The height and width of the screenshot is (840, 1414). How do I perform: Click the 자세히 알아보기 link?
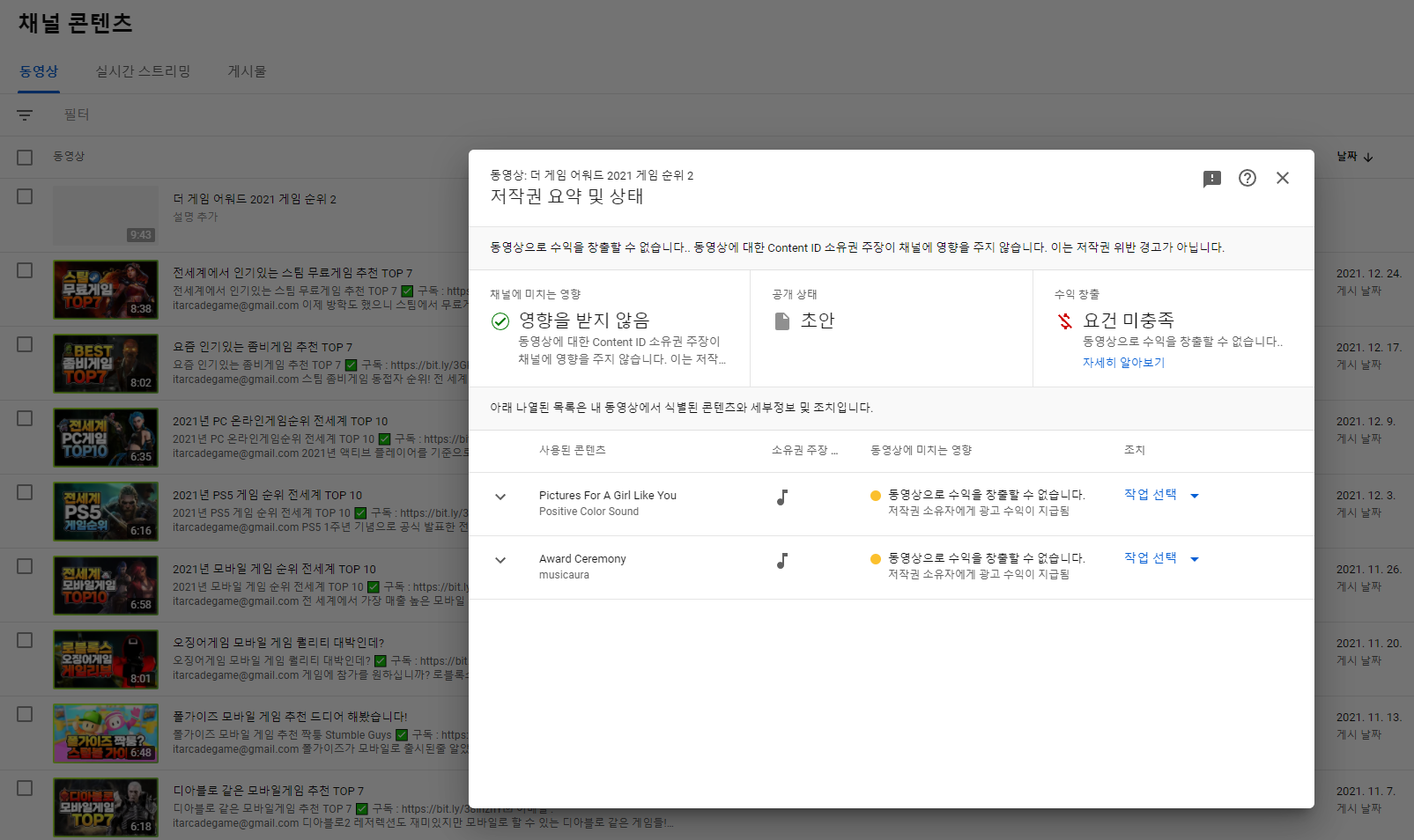pyautogui.click(x=1122, y=362)
